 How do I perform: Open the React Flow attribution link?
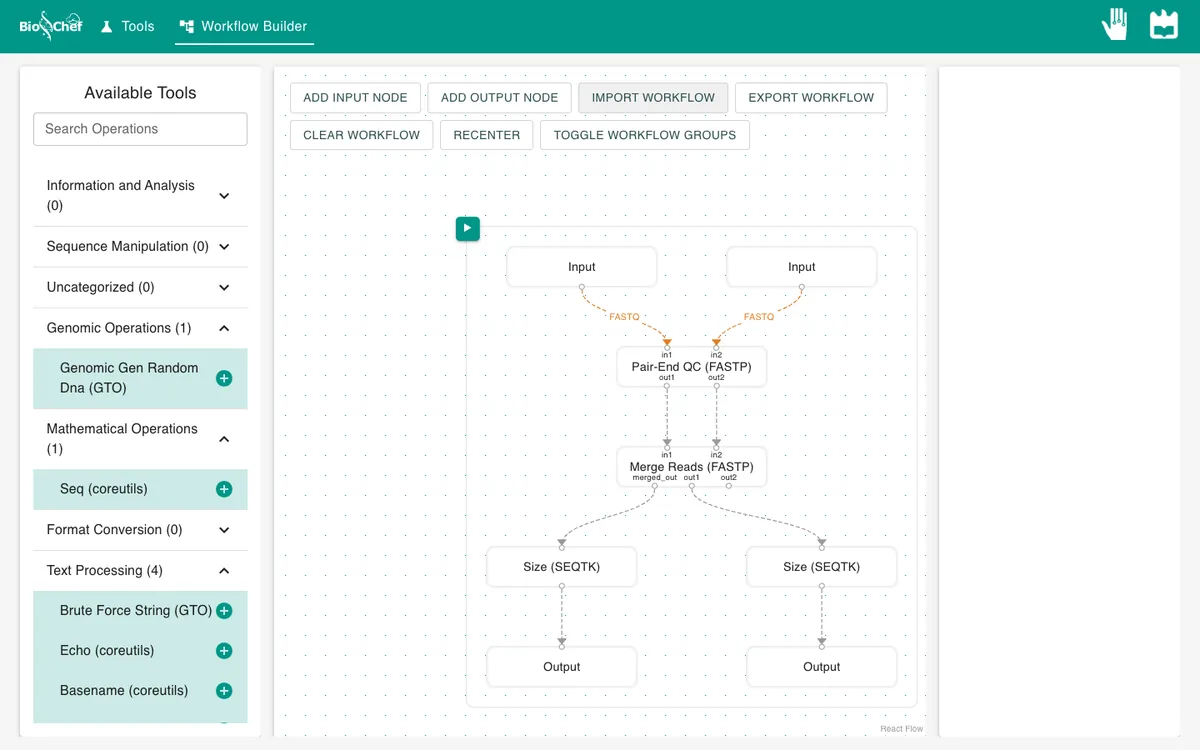click(x=902, y=729)
